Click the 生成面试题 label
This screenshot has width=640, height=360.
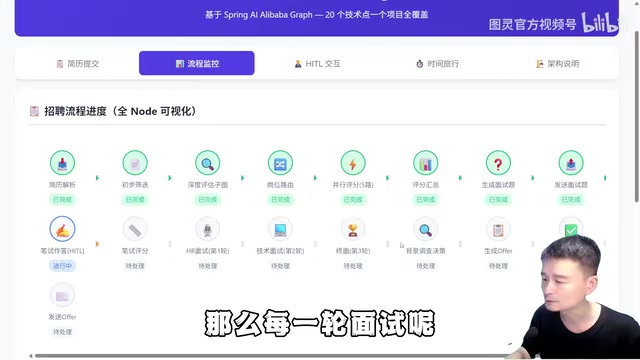point(498,185)
